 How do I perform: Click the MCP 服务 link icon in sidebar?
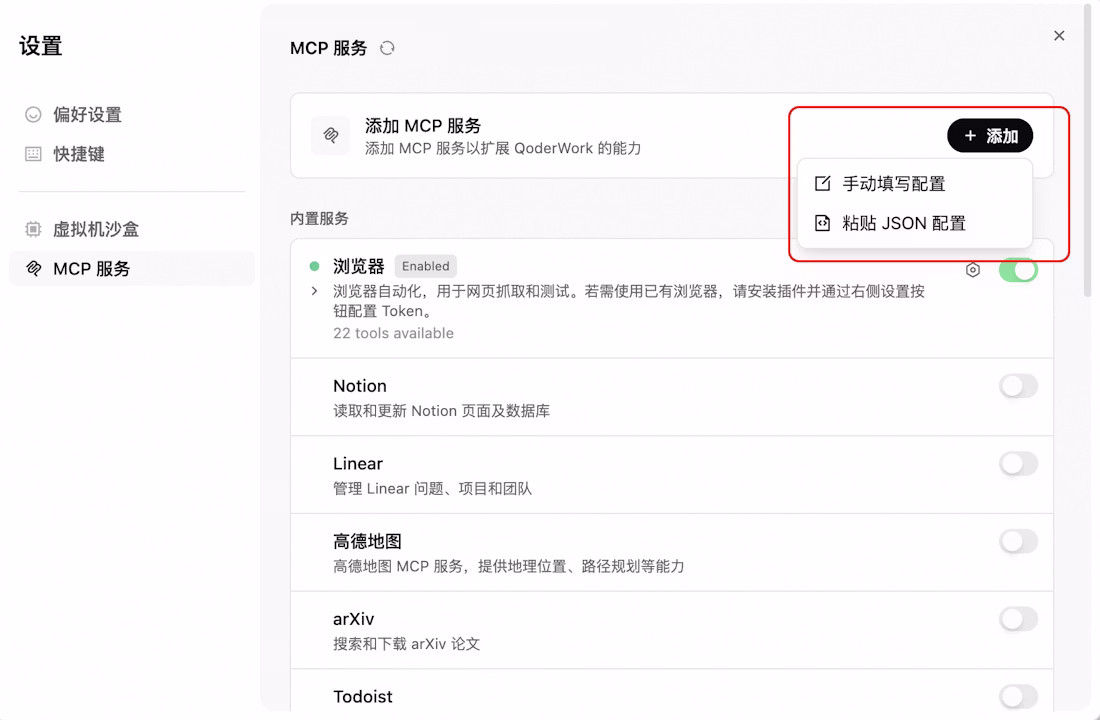click(x=33, y=269)
